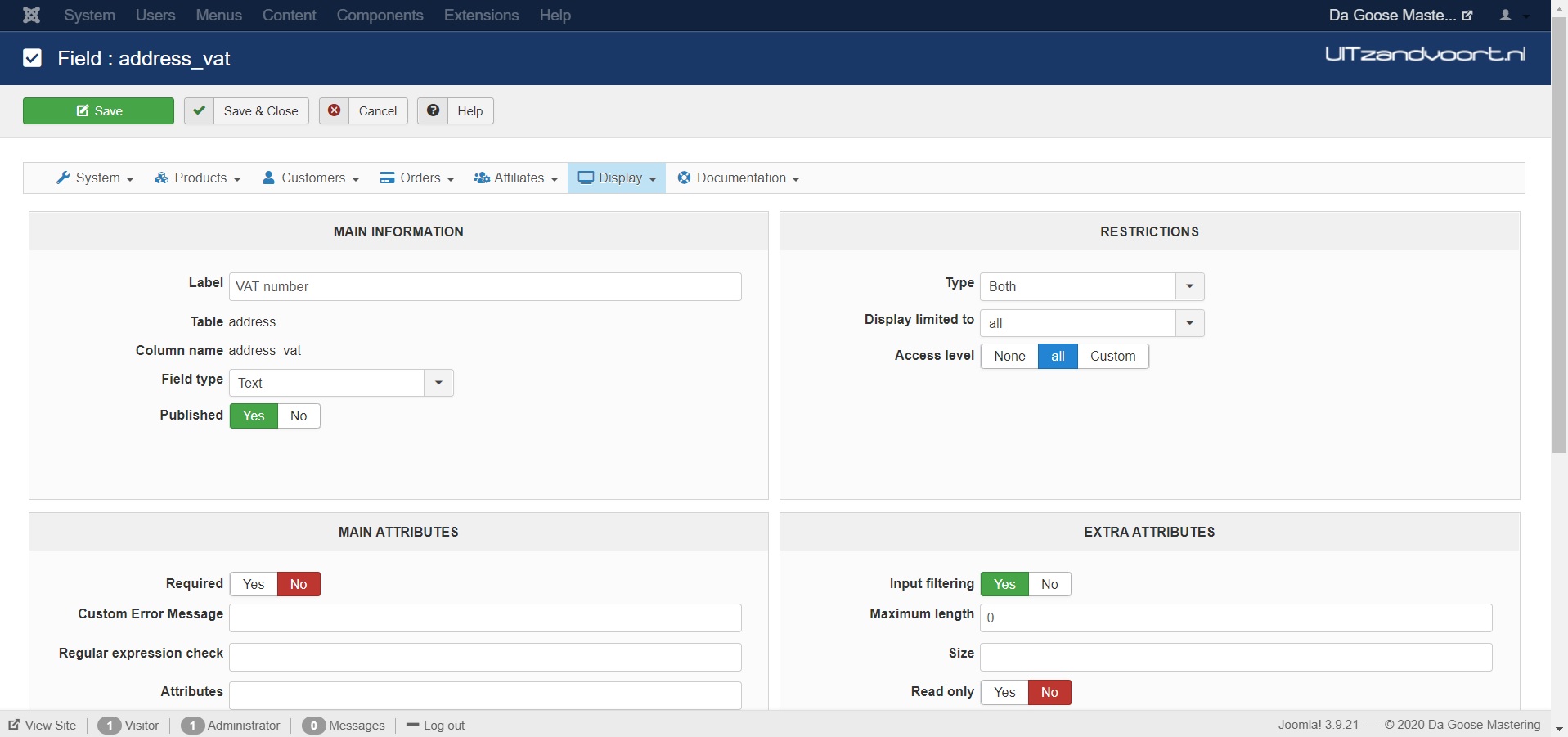Open the user account icon menu
Image resolution: width=1568 pixels, height=737 pixels.
click(1505, 15)
